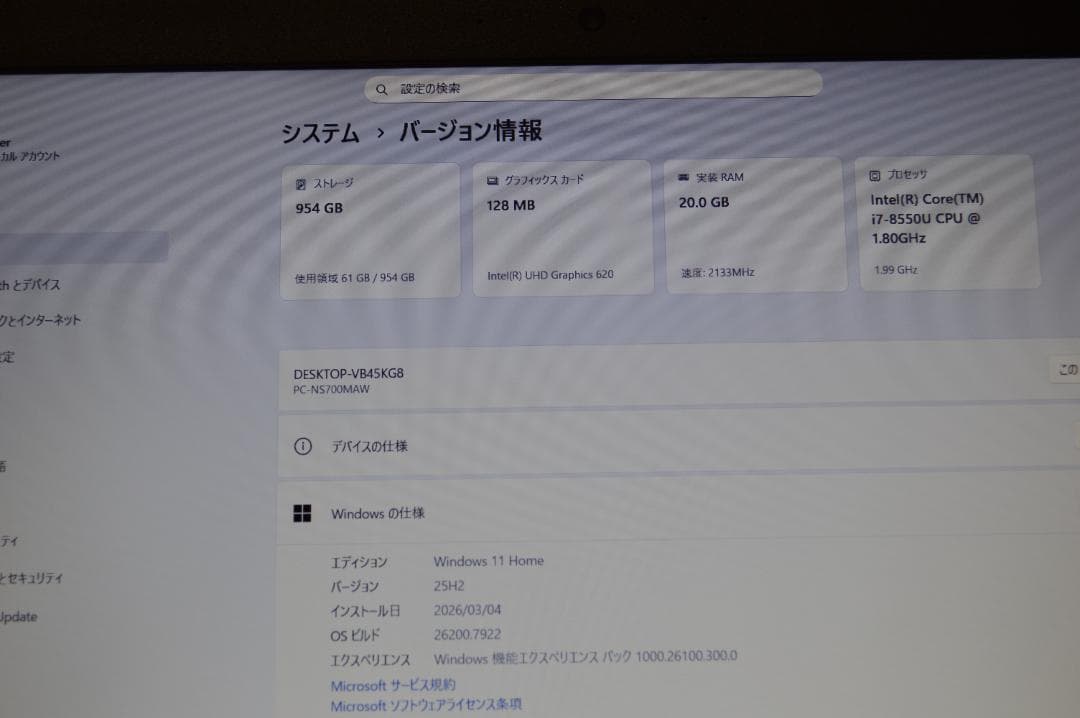Screen dimensions: 1080x718
Task: Click the RAM icon on the 実装 RAM card
Action: click(x=682, y=177)
